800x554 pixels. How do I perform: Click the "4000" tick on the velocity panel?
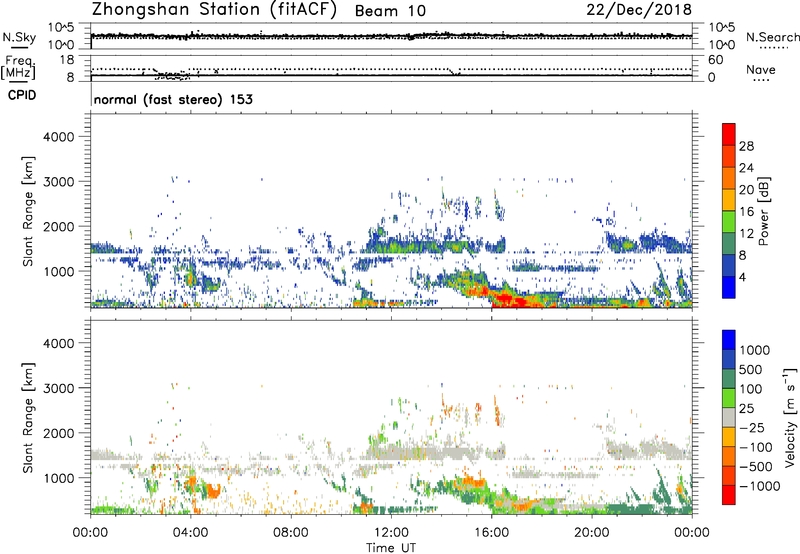click(x=58, y=343)
